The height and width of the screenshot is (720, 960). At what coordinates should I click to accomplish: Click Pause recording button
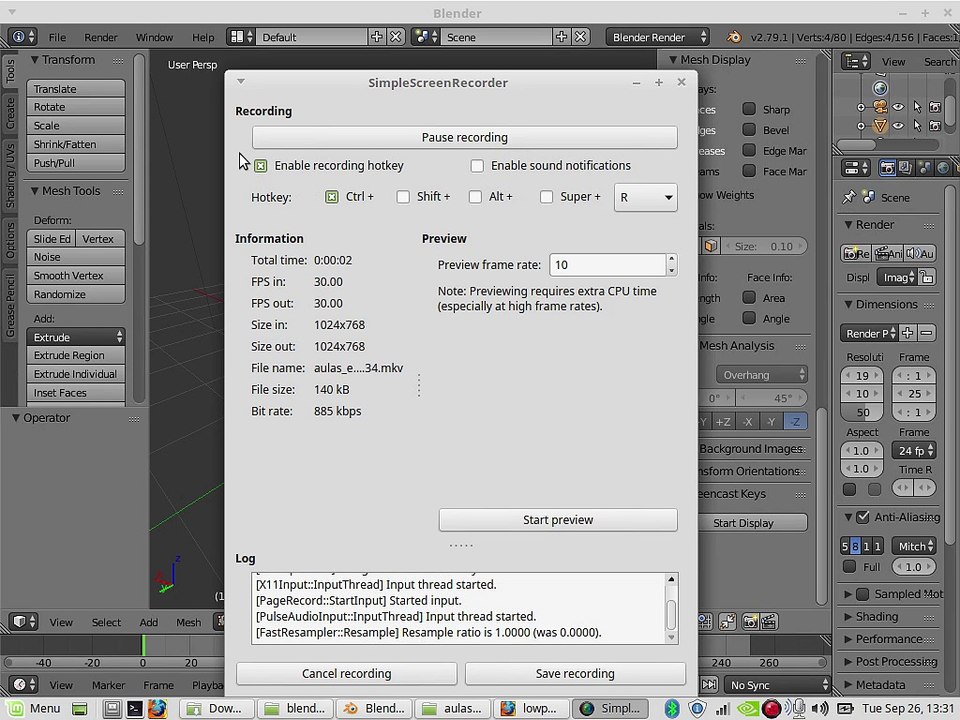(465, 137)
